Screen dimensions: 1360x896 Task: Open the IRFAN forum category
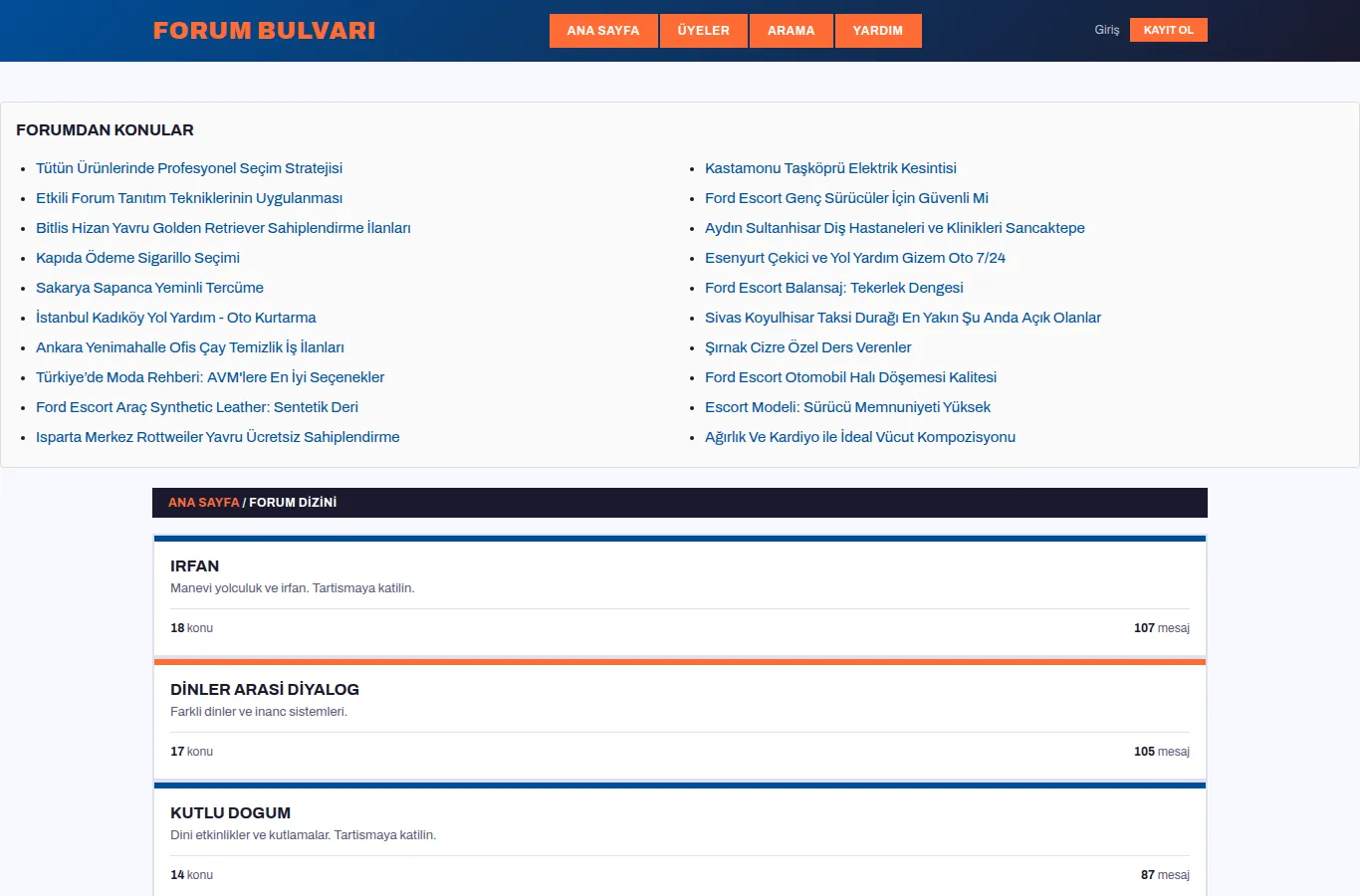point(194,566)
